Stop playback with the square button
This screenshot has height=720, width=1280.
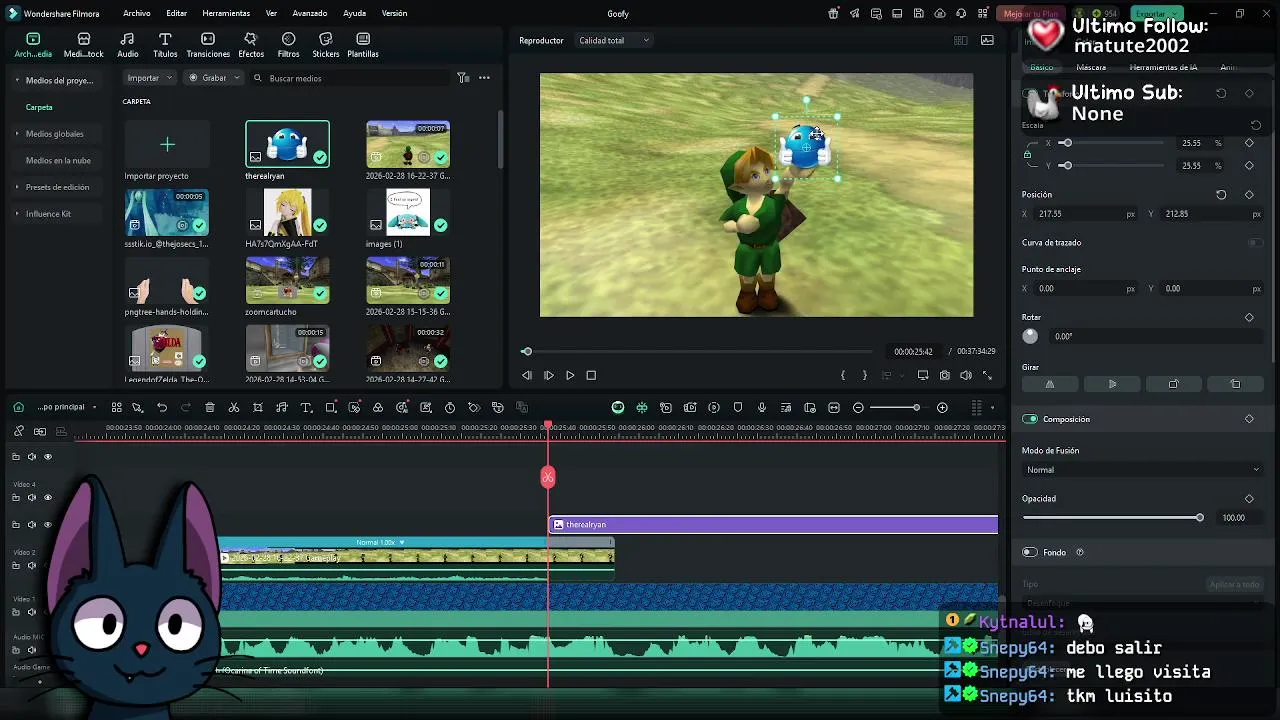pos(591,375)
